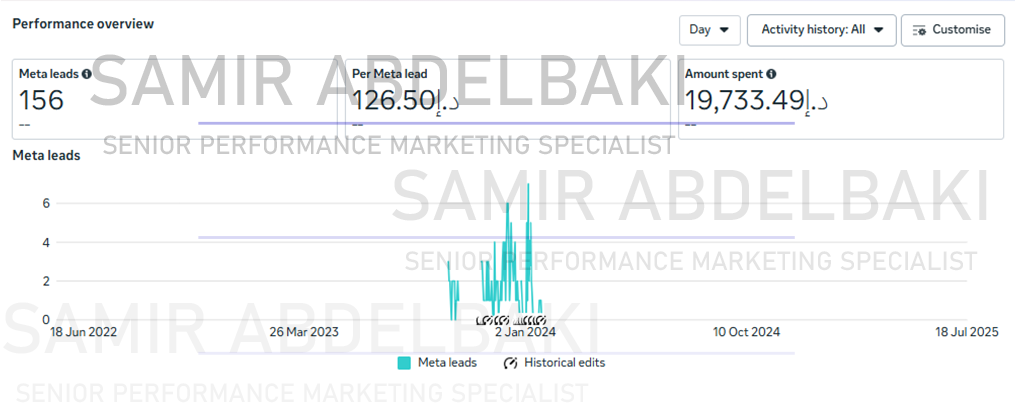Toggle the Meta leads legend label

pos(447,363)
